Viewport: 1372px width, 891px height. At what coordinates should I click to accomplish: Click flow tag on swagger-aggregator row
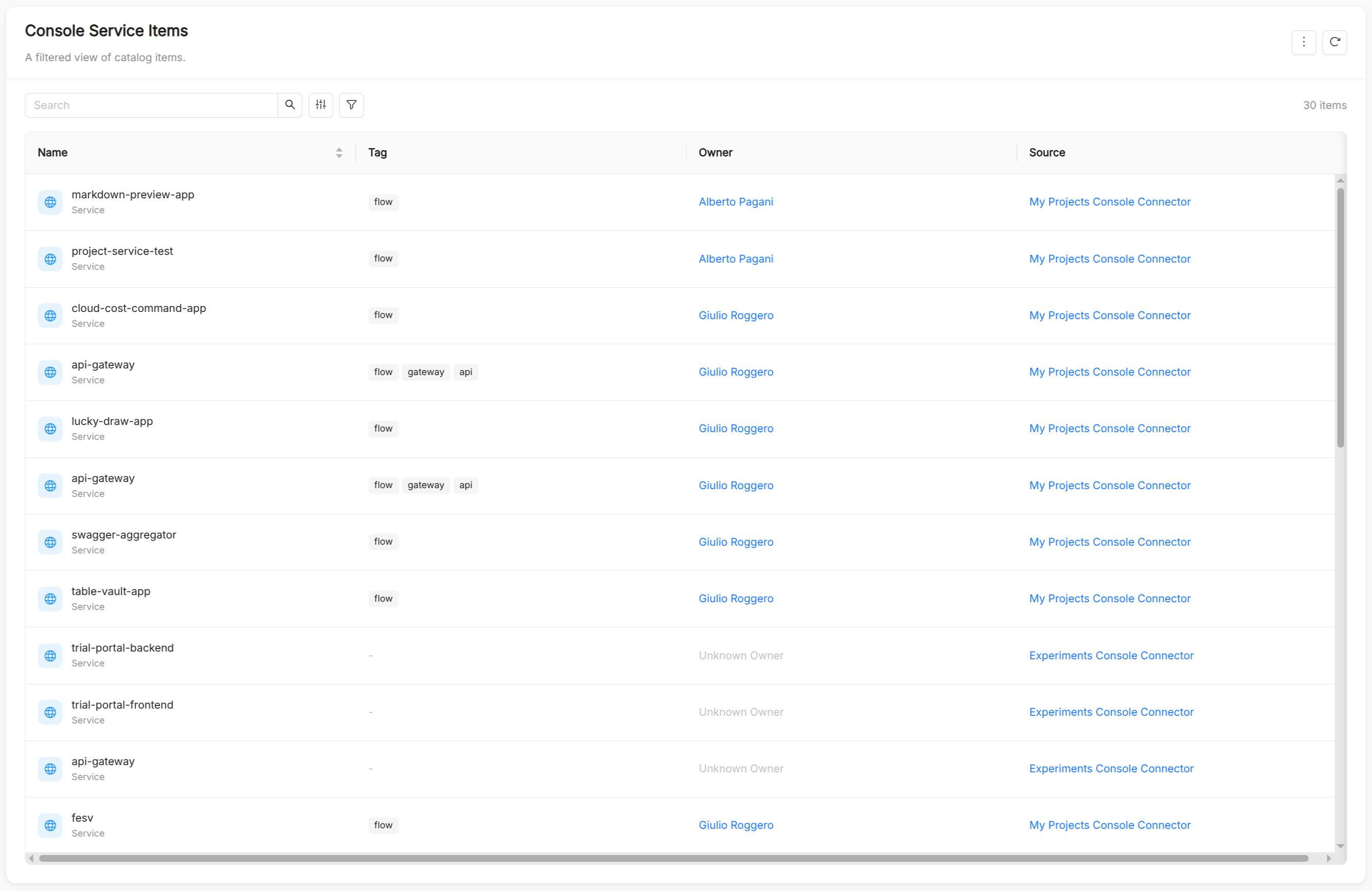pos(383,542)
